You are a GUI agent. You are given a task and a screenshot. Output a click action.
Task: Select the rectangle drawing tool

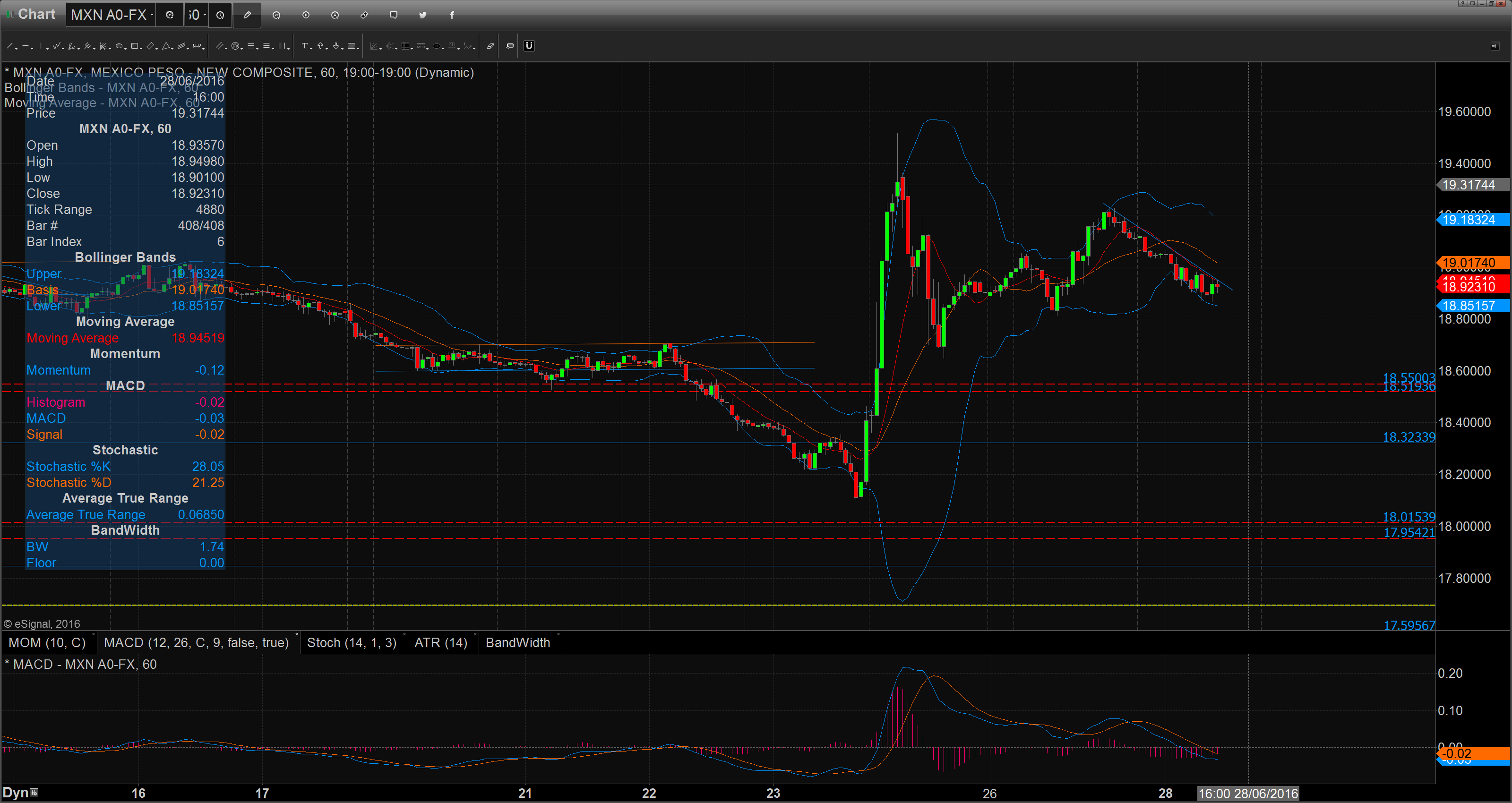(x=134, y=46)
